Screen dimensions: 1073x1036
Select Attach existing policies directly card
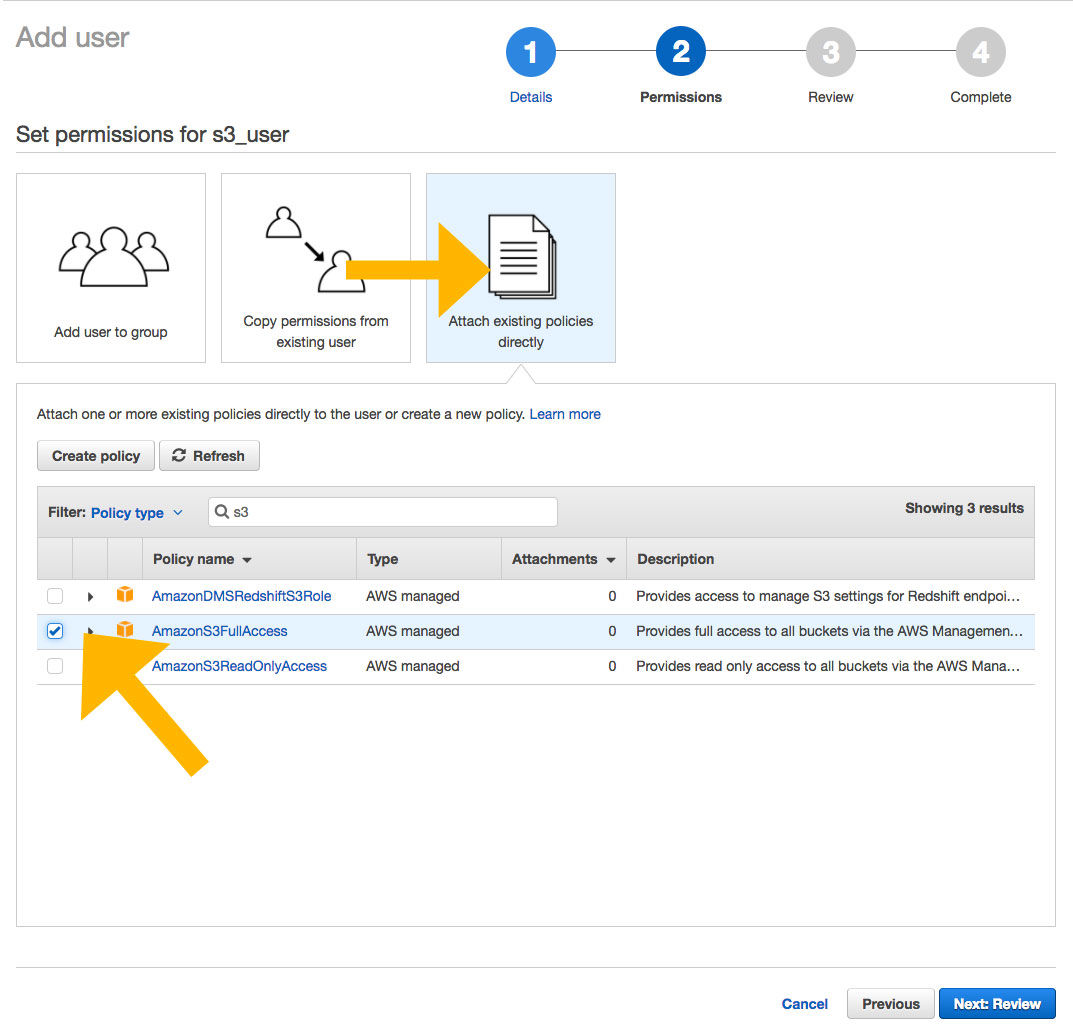(x=521, y=268)
